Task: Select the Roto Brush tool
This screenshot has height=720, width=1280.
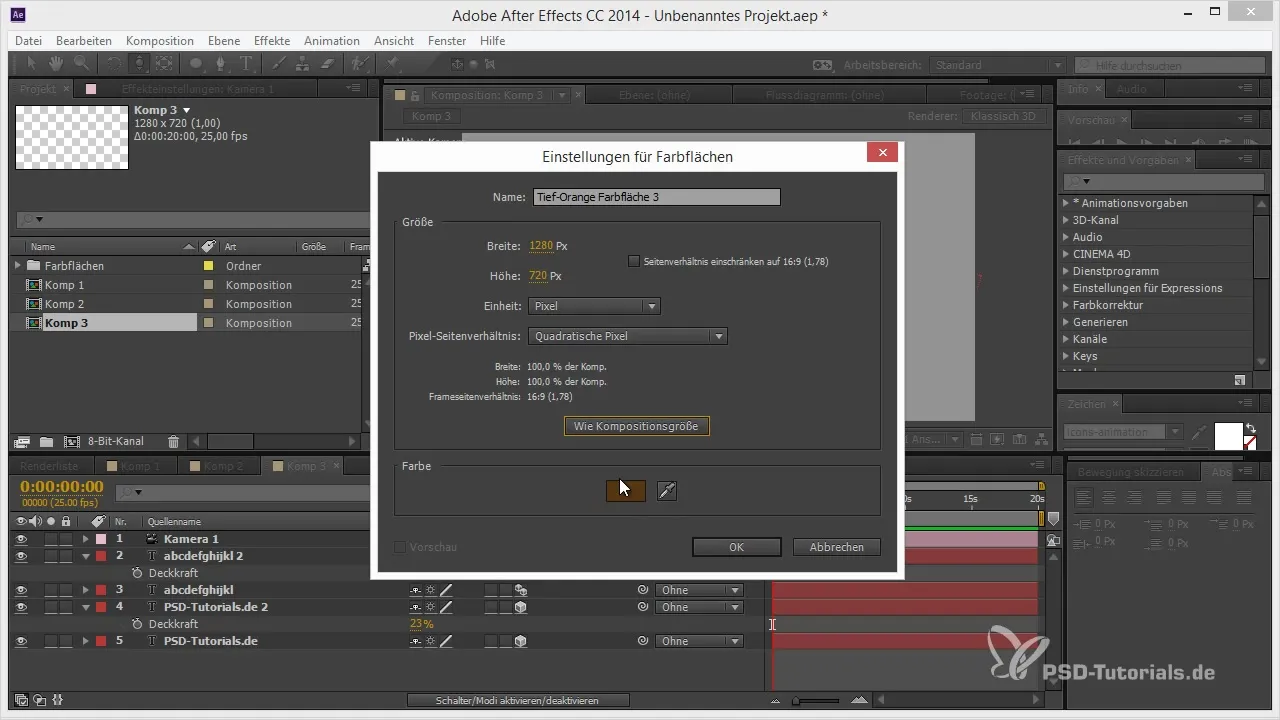Action: [x=359, y=64]
